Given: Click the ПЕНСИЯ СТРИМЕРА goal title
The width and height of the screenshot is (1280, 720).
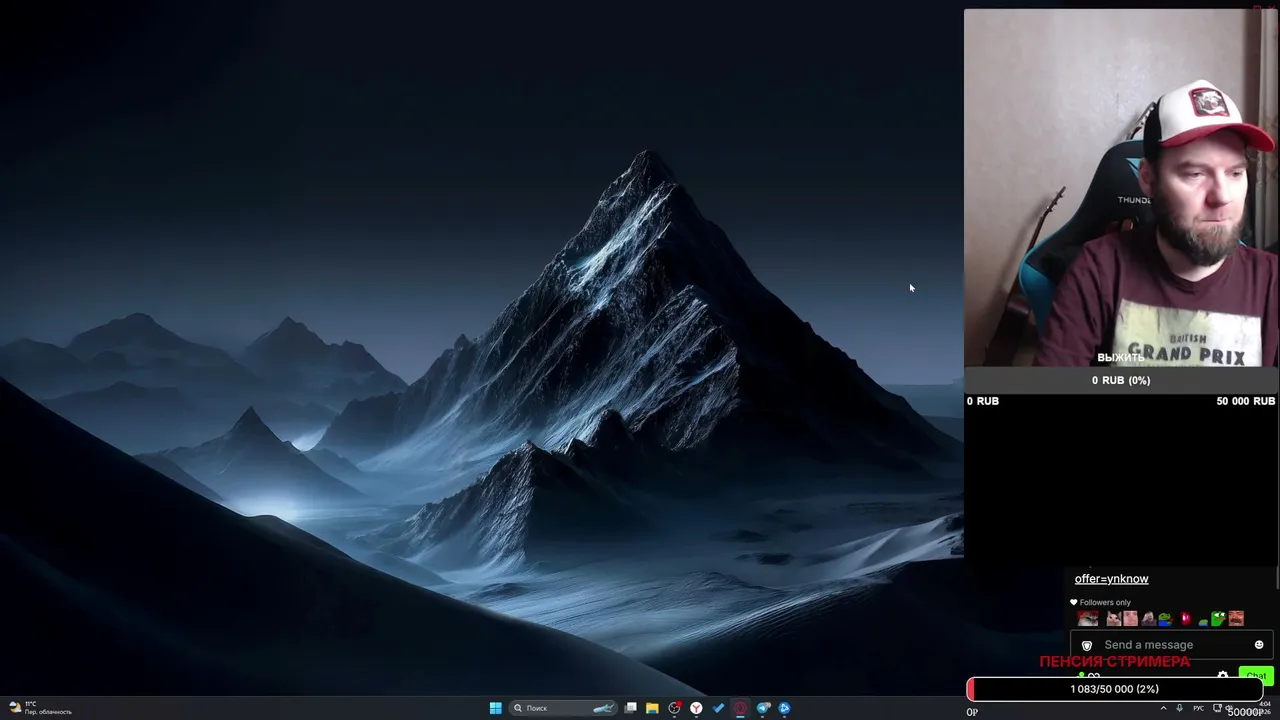Looking at the screenshot, I should pos(1115,661).
